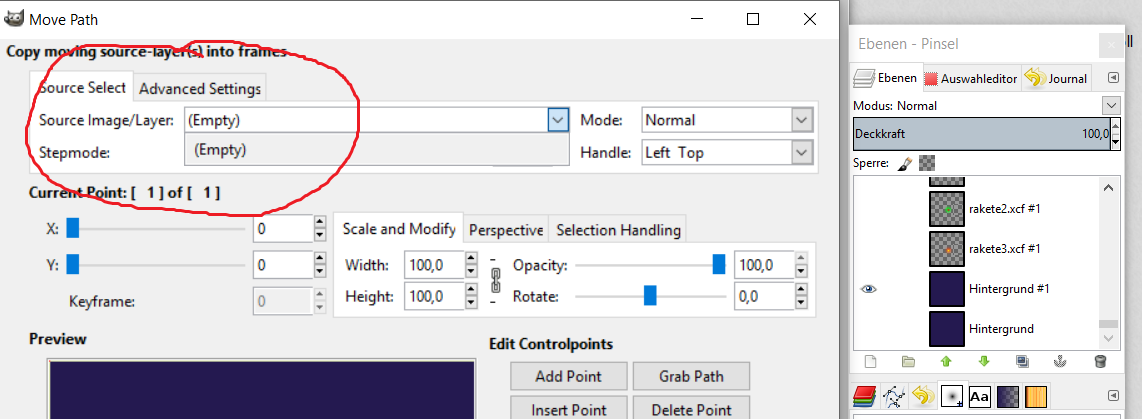Open the Patterns tab icon in lower dock
This screenshot has width=1142, height=419.
(x=1037, y=396)
